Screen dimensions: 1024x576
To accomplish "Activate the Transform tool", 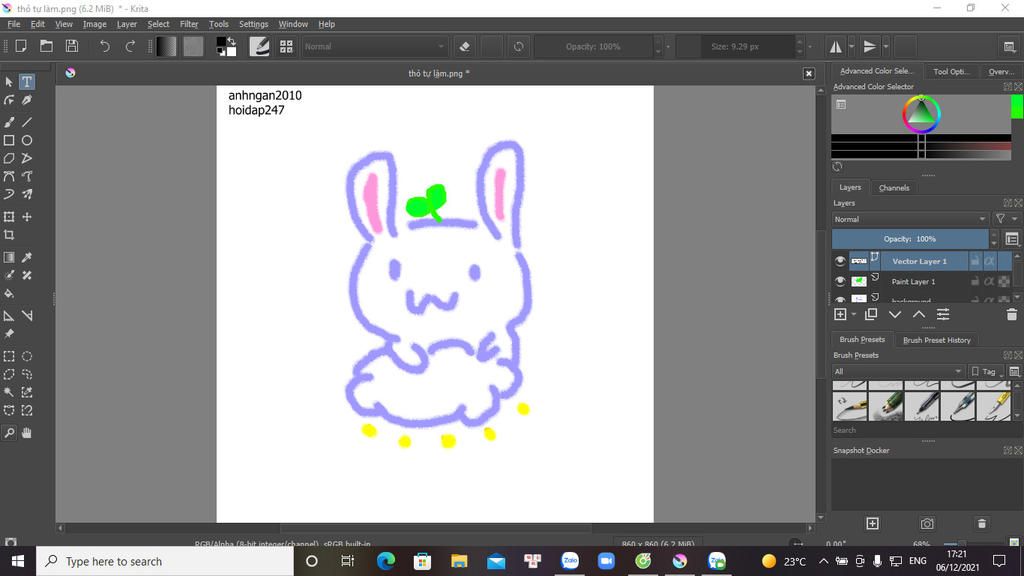I will coord(8,217).
